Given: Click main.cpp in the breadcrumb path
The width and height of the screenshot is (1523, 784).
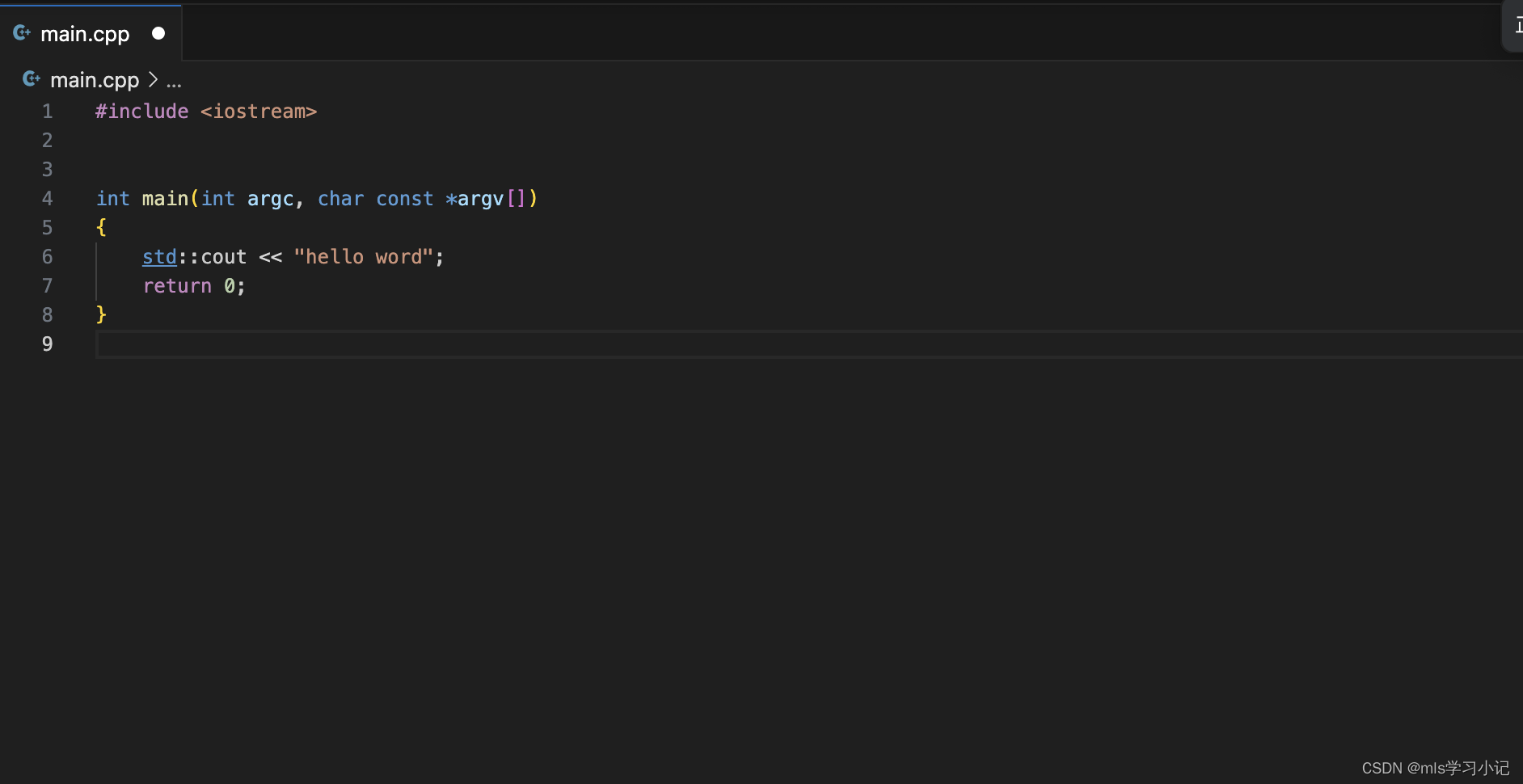Looking at the screenshot, I should (95, 80).
